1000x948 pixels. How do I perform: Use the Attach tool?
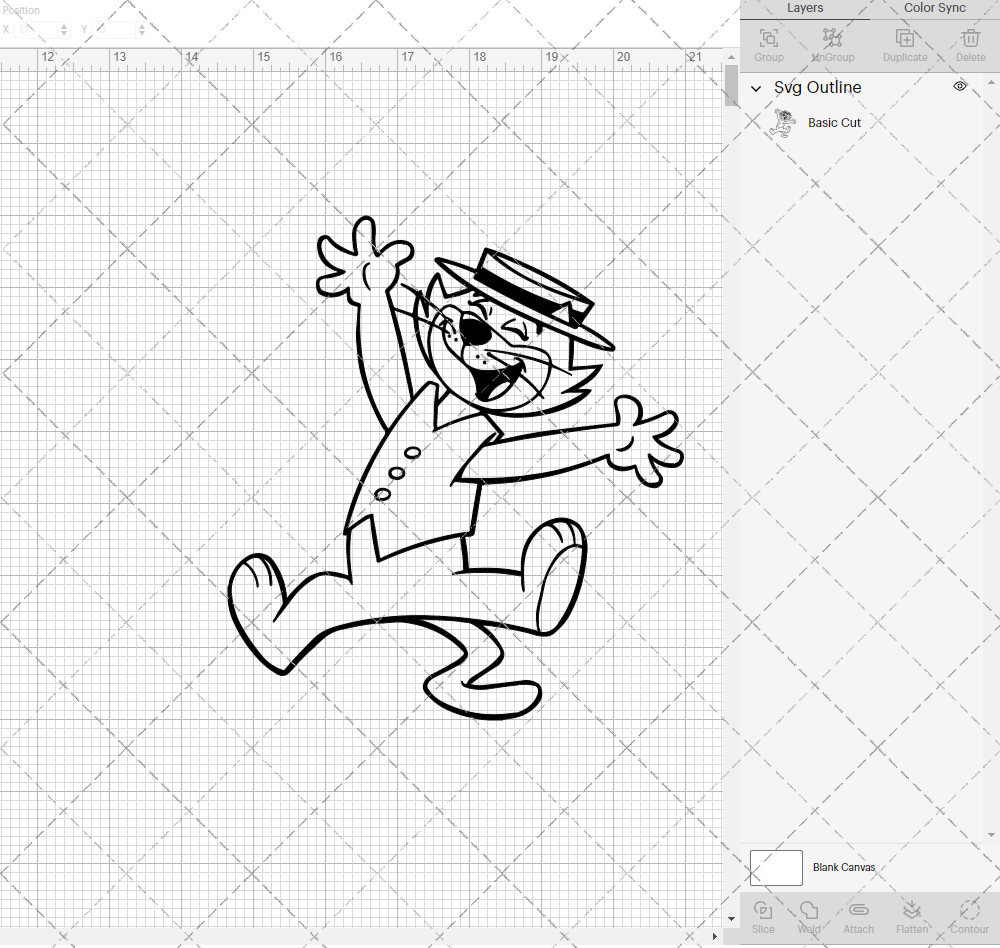(x=858, y=917)
